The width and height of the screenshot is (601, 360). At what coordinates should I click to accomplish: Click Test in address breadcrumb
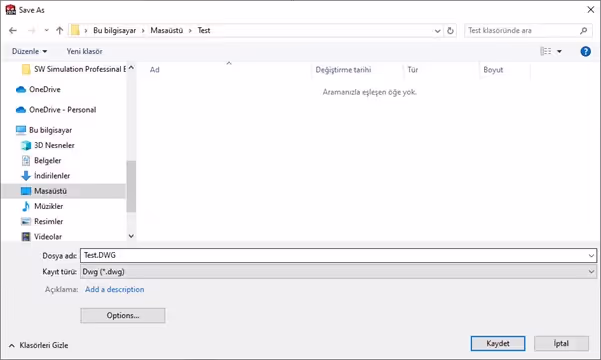[x=204, y=30]
